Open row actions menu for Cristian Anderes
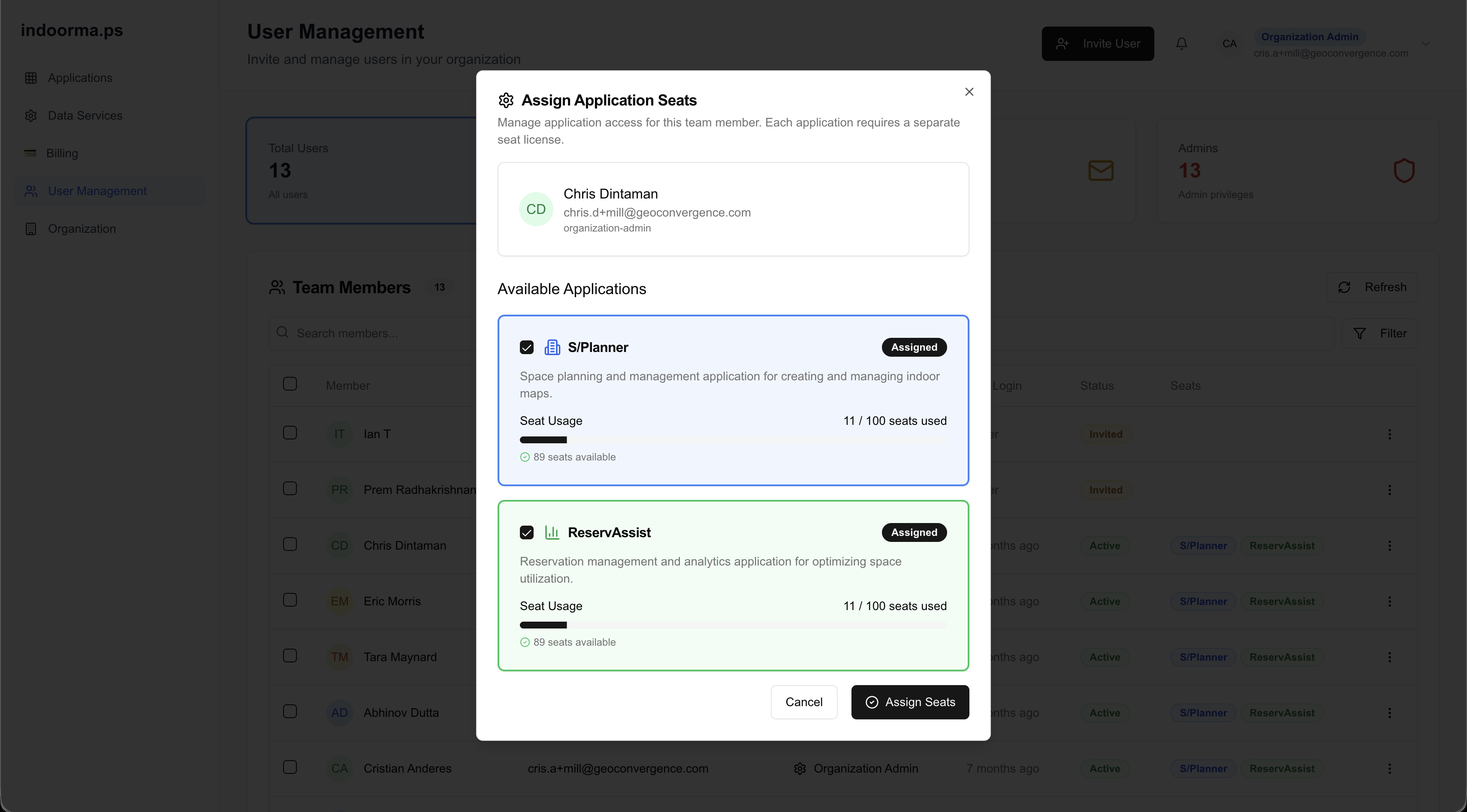 [x=1389, y=769]
